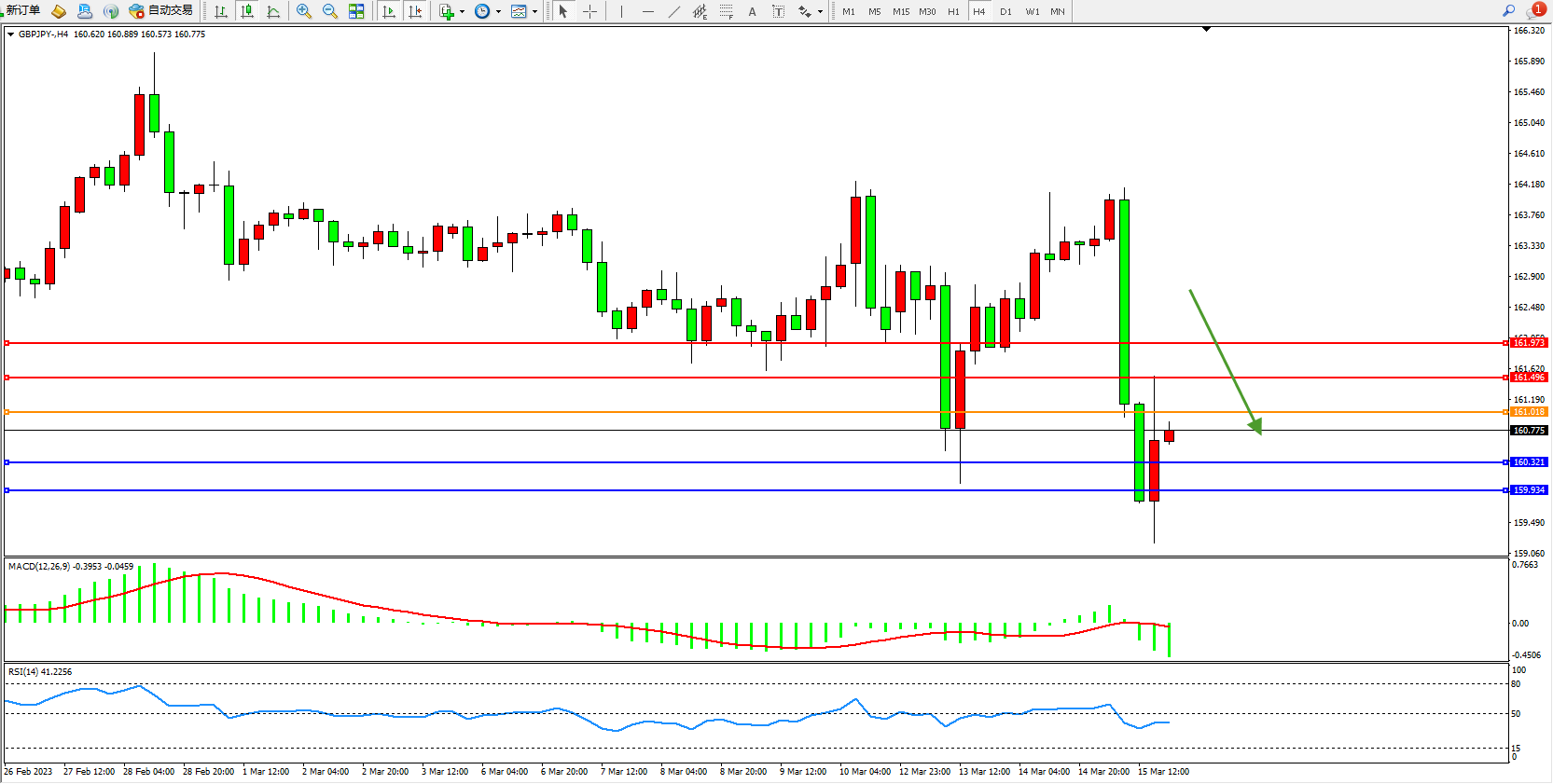Switch chart to line chart mode
Screen dimensions: 1553x784
coord(273,11)
